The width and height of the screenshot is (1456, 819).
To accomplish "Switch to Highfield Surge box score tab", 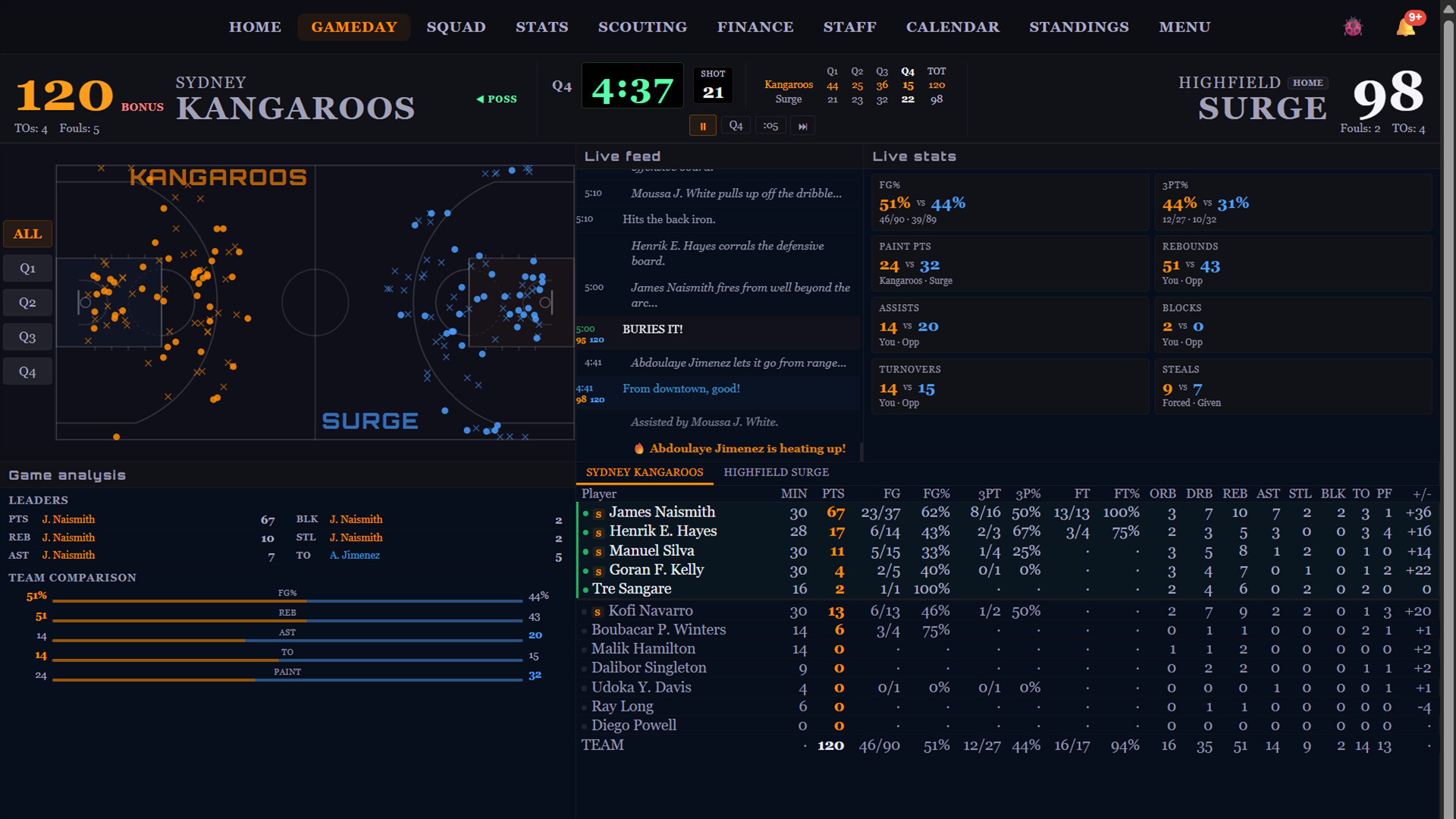I will (x=776, y=472).
